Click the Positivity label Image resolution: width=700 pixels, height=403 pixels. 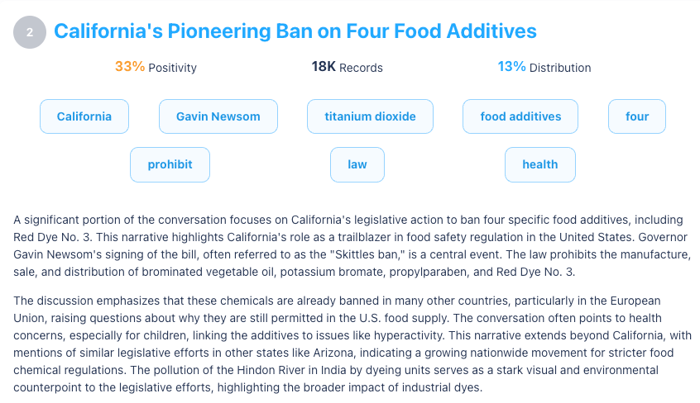[x=173, y=68]
